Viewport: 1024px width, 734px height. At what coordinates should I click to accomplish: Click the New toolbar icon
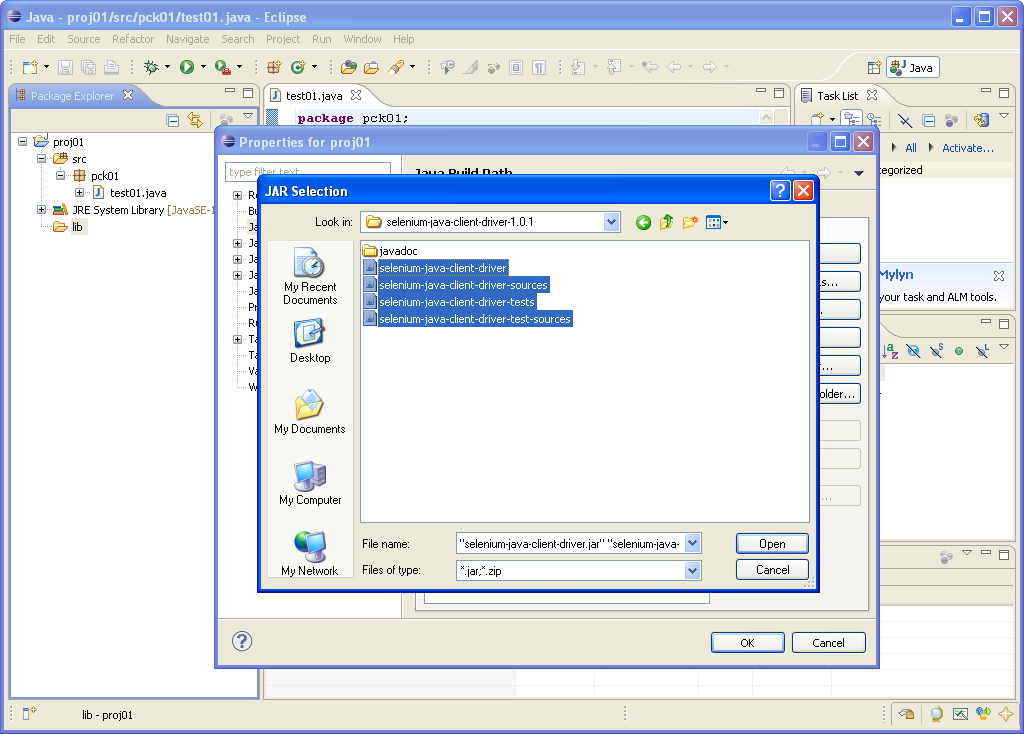pos(30,67)
